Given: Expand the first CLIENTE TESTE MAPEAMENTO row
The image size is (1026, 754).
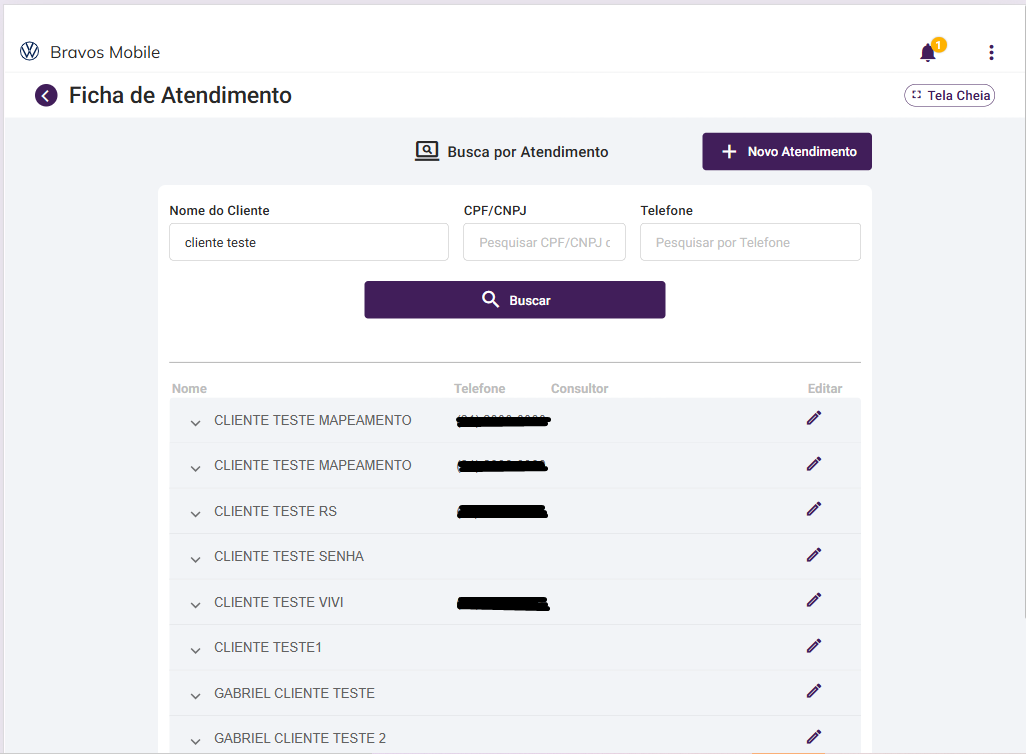Looking at the screenshot, I should click(x=196, y=423).
